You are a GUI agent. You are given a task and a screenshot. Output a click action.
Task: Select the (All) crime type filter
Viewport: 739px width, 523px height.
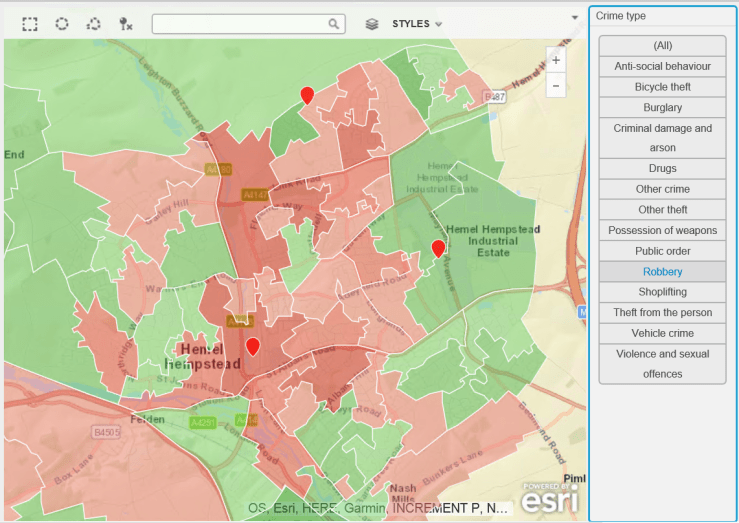point(662,46)
